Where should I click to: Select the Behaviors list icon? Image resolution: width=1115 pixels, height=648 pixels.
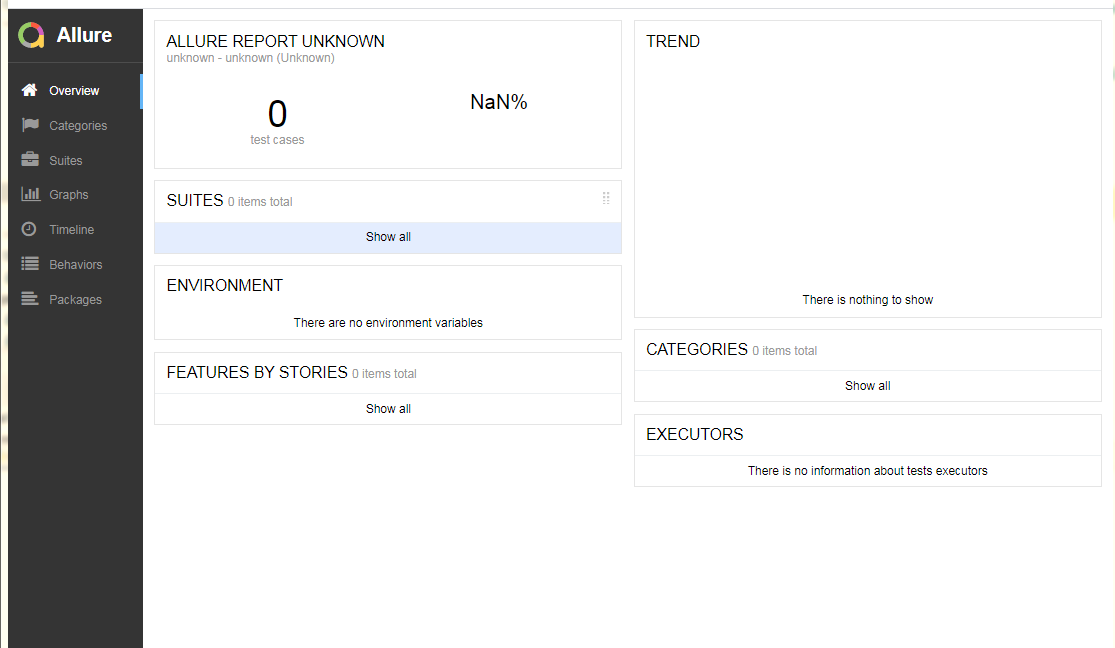pyautogui.click(x=30, y=264)
